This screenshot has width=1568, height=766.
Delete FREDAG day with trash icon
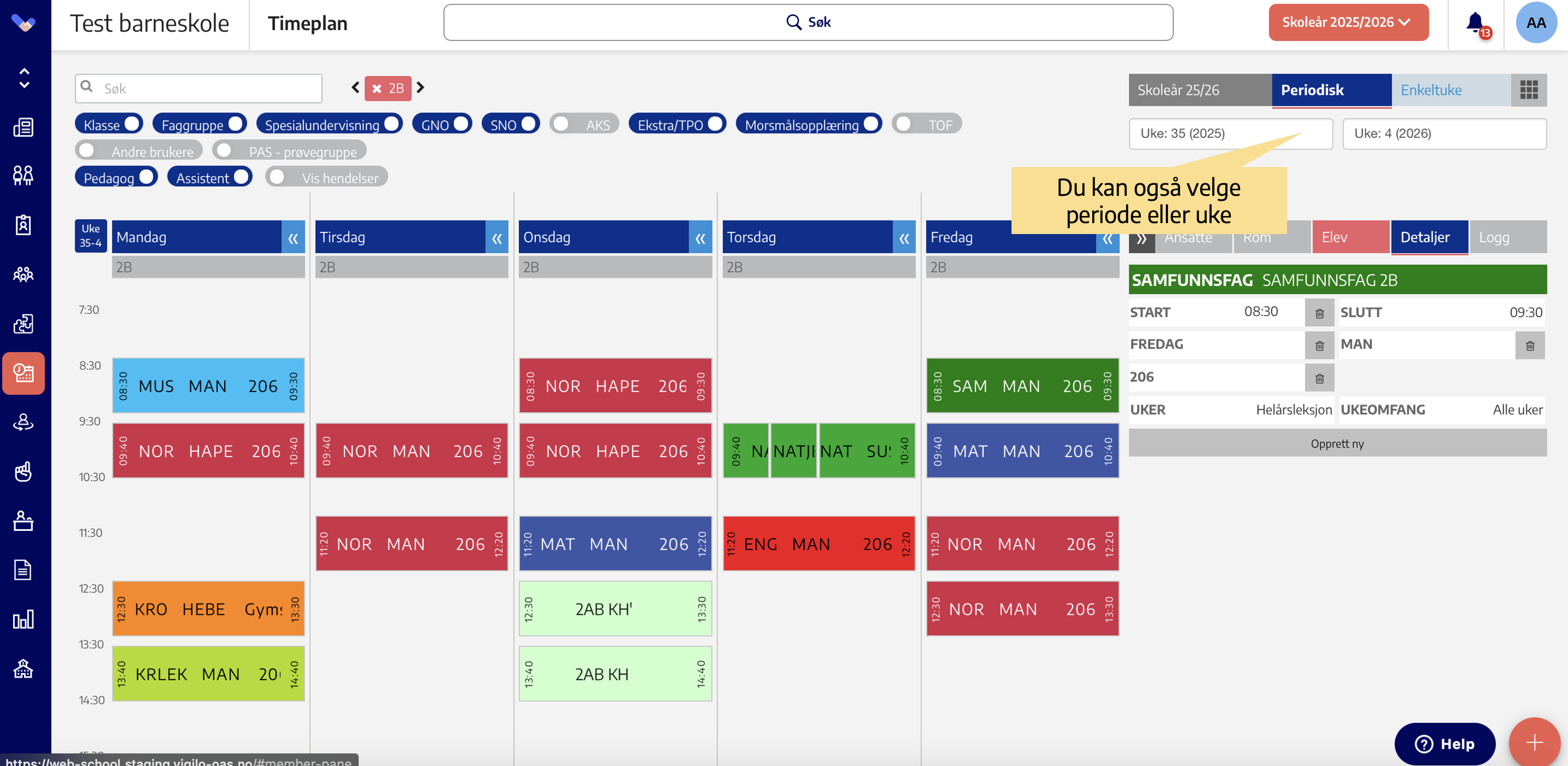[x=1319, y=345]
